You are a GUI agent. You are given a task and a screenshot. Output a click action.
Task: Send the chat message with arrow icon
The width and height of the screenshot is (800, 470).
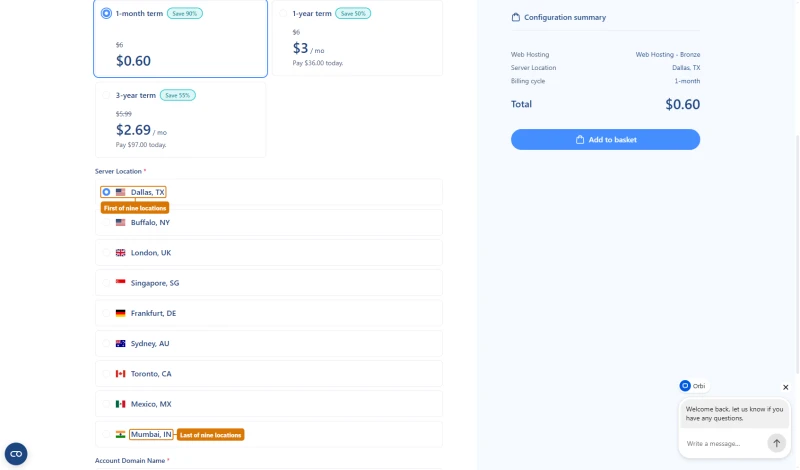tap(776, 443)
